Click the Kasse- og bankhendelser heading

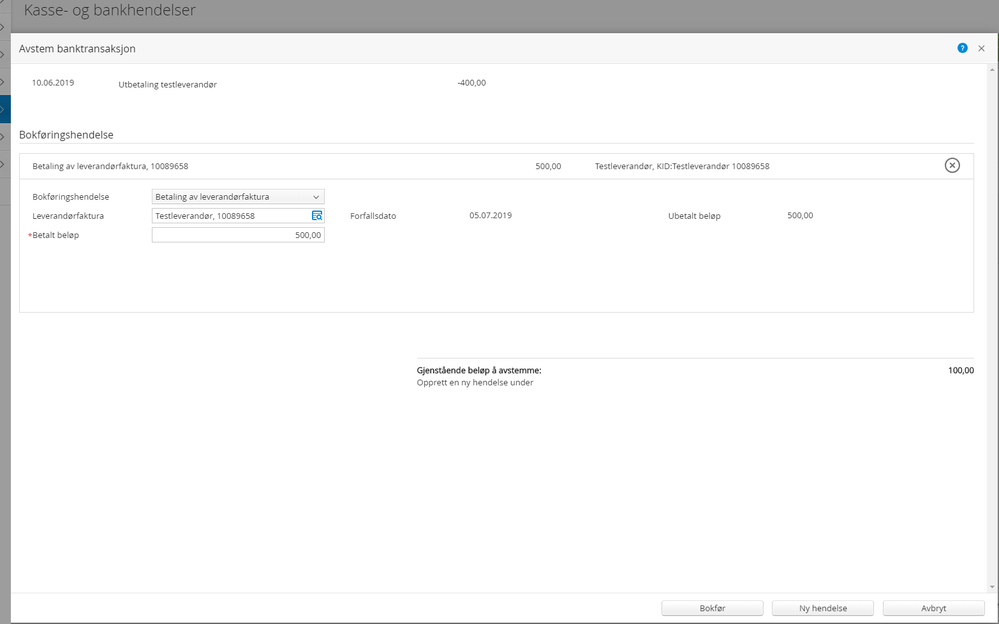tap(110, 10)
